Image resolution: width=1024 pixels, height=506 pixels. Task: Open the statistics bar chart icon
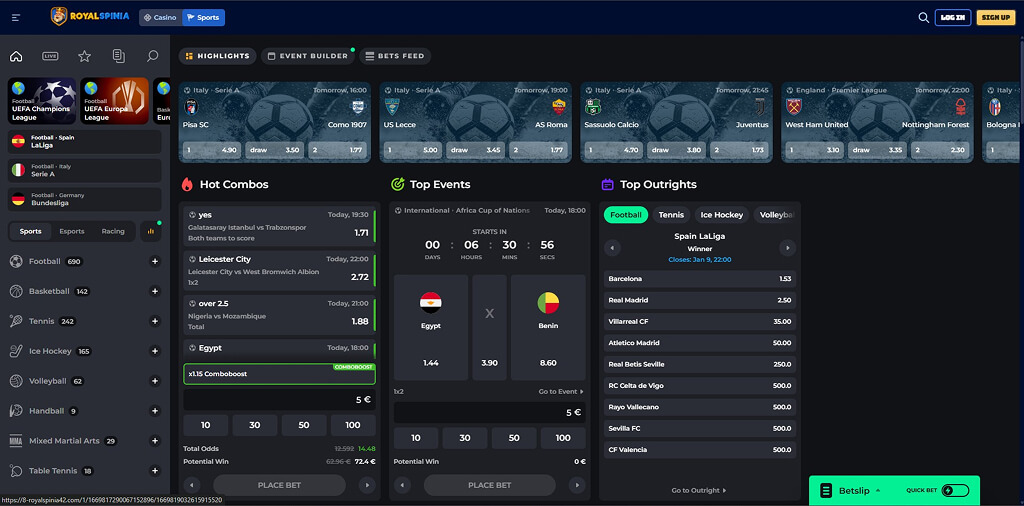151,231
